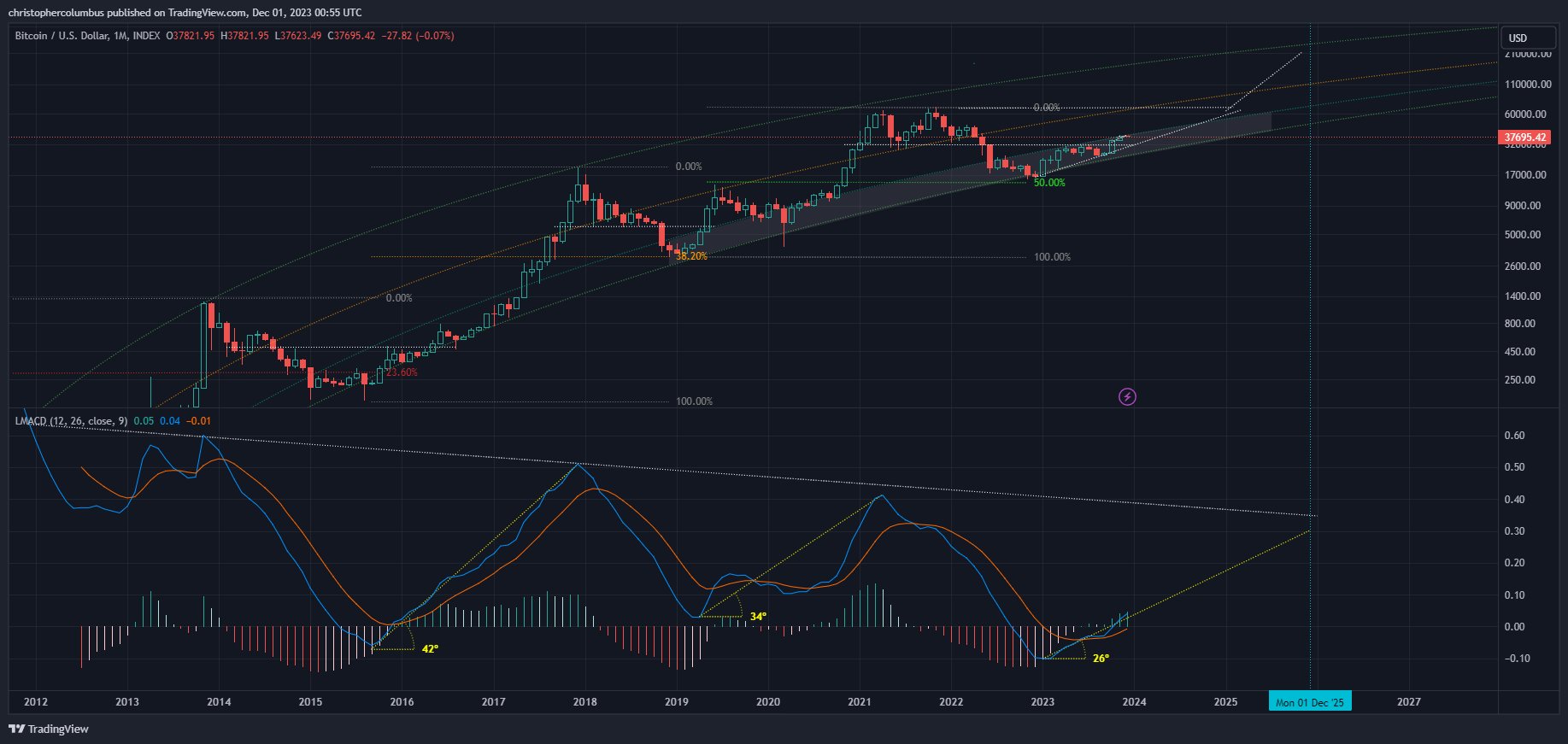Click 2027 on the time axis
1568x744 pixels.
(1408, 702)
